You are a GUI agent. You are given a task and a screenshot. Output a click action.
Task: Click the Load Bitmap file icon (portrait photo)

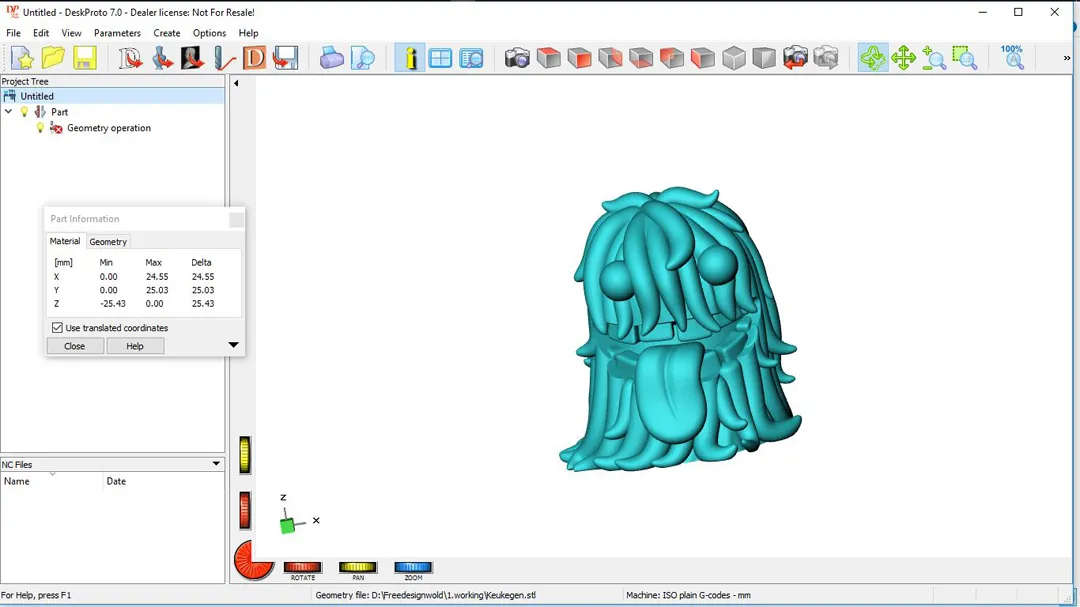tap(192, 58)
